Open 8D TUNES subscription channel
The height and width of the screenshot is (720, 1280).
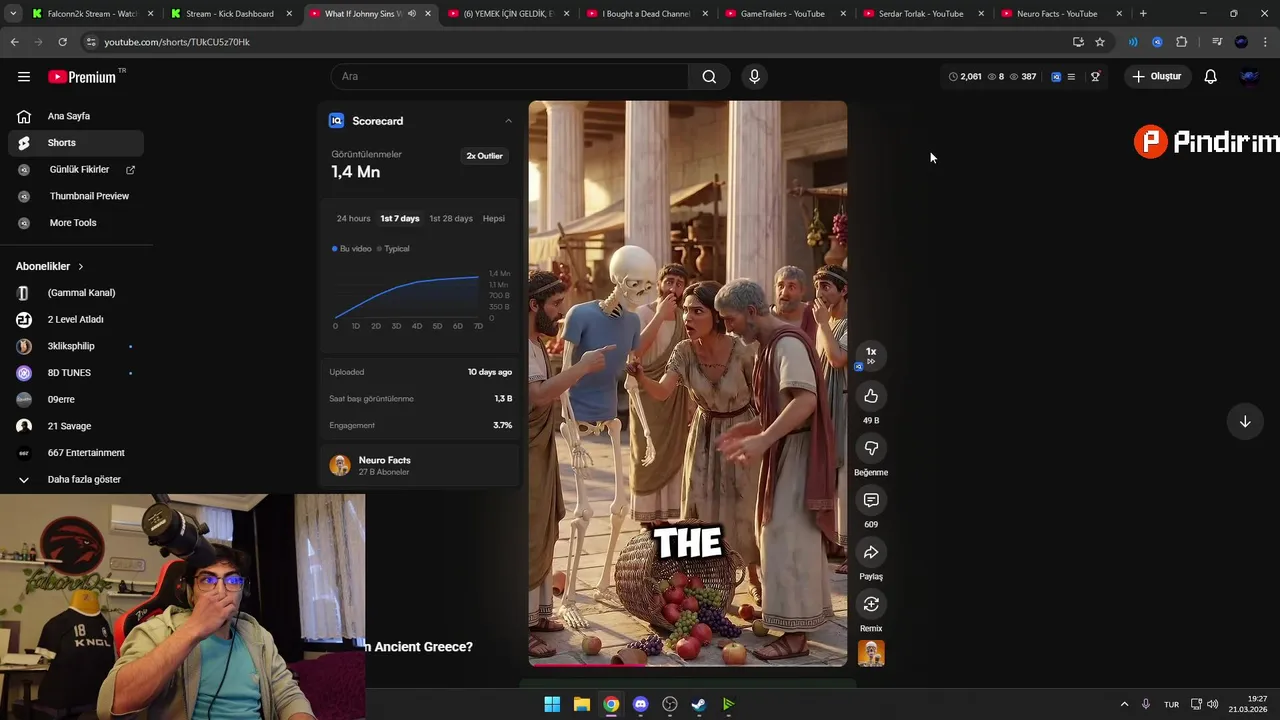[76, 373]
